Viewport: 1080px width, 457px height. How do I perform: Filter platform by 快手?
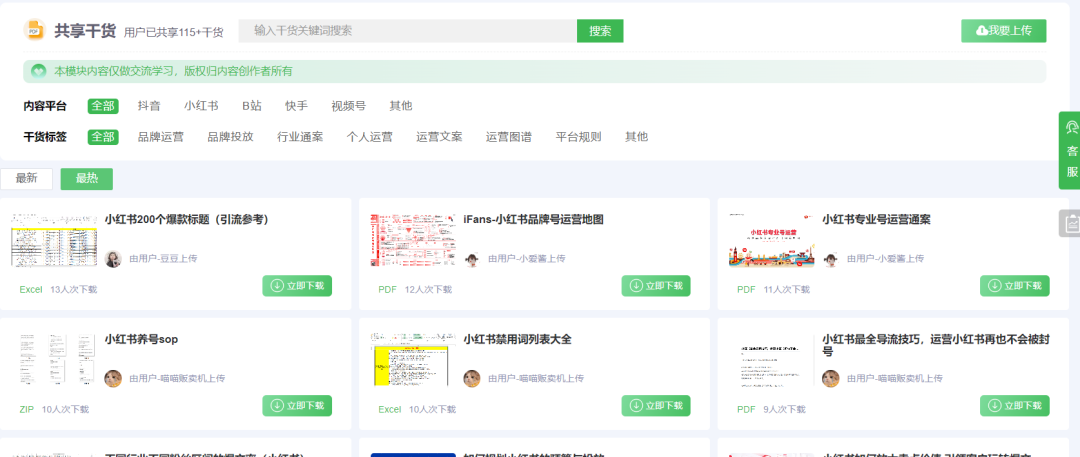296,106
